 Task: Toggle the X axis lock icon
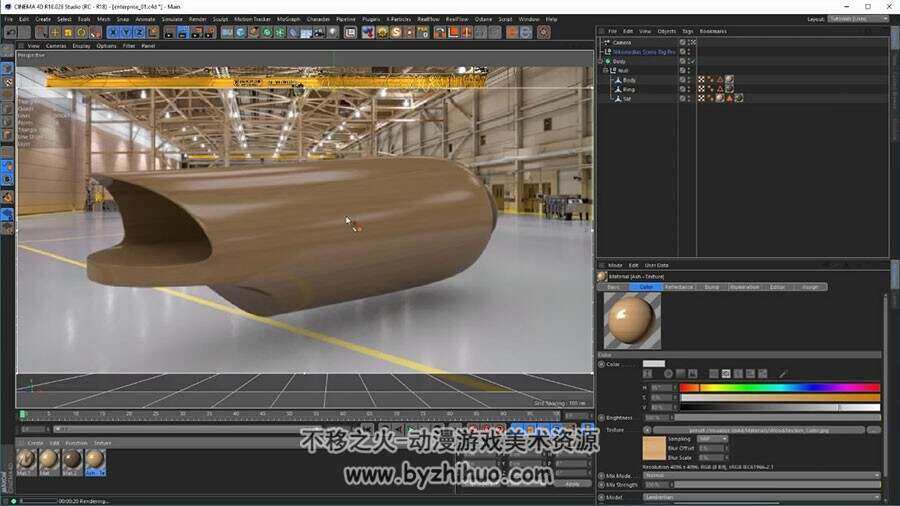tap(113, 32)
